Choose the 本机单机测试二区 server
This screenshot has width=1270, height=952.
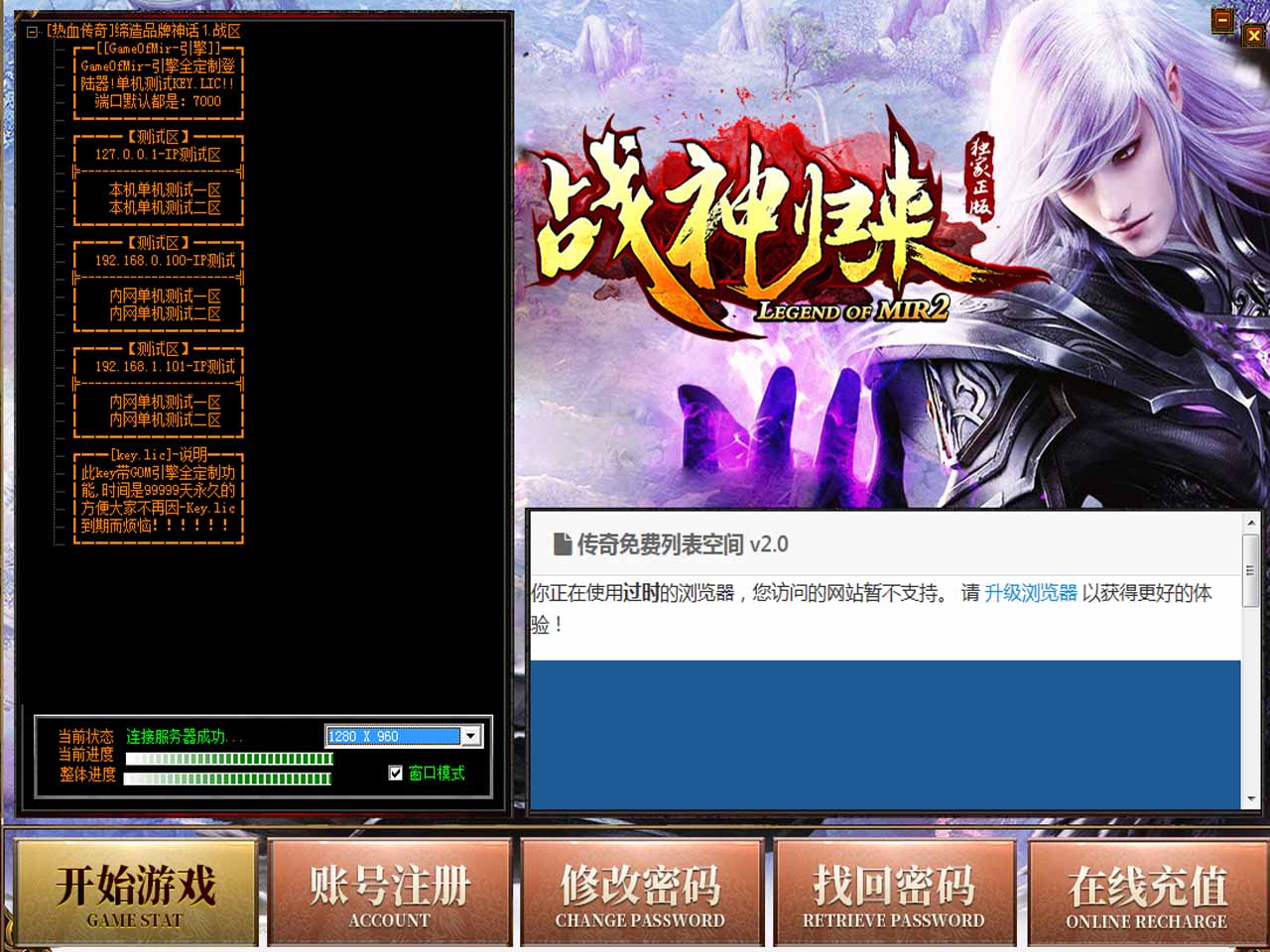165,207
